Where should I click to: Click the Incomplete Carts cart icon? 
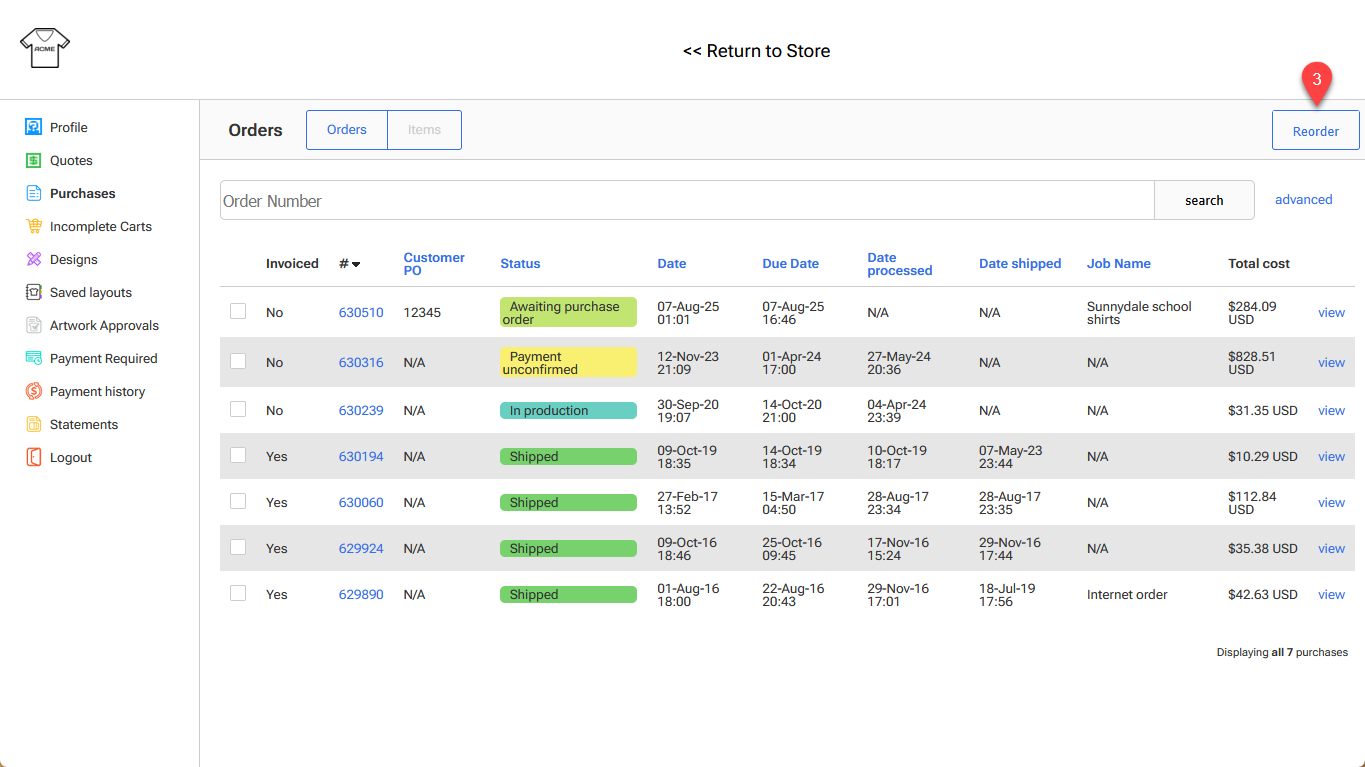pos(33,226)
